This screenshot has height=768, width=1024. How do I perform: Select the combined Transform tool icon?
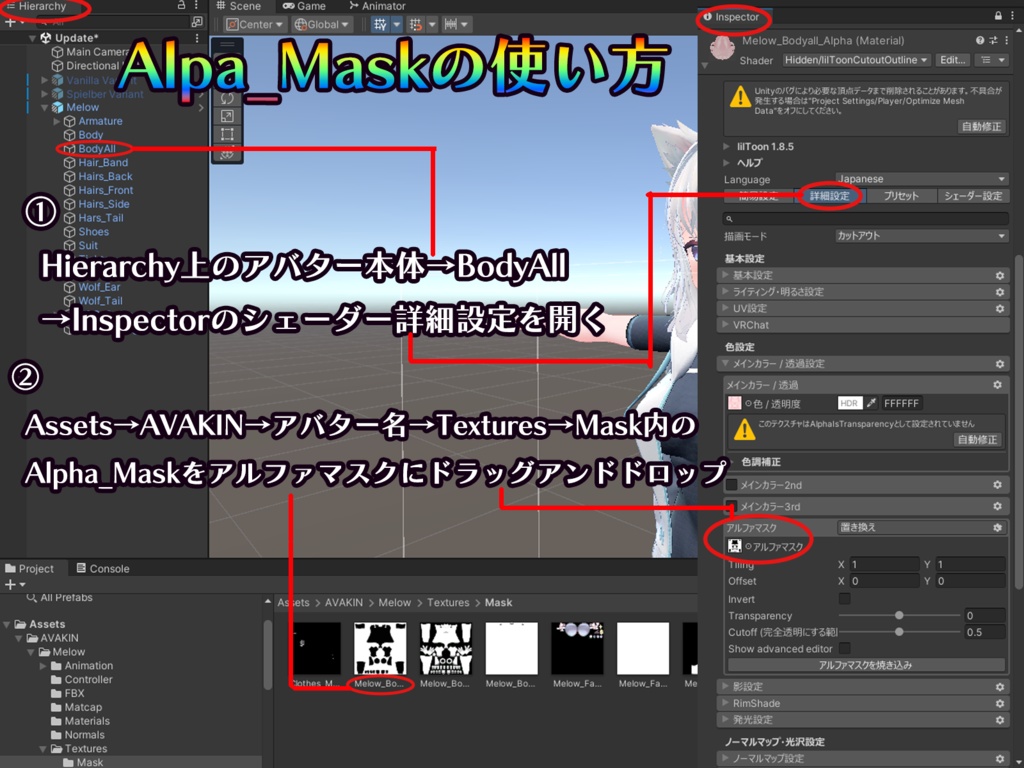[x=227, y=152]
